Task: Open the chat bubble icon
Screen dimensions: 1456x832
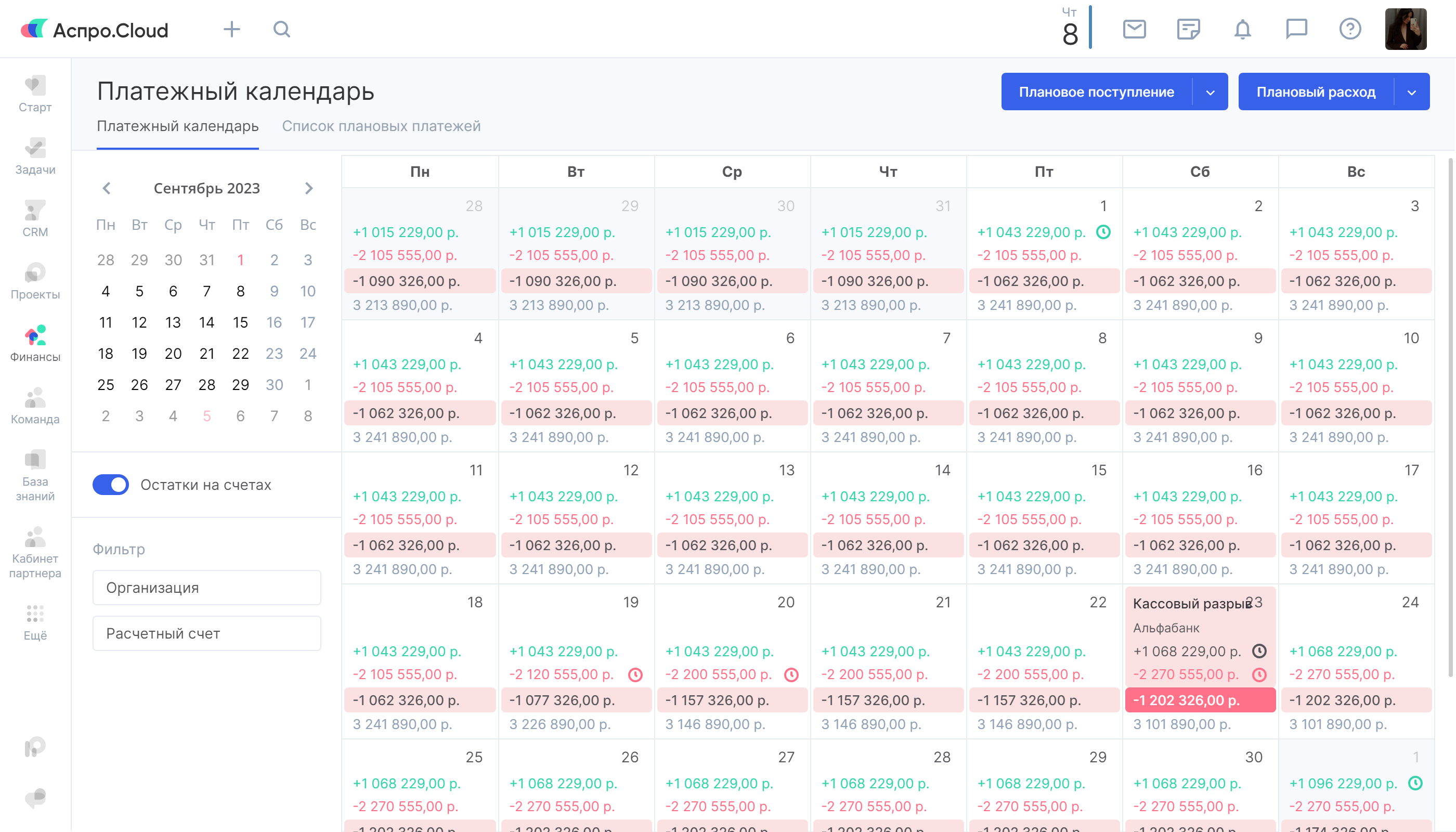Action: click(x=1296, y=29)
